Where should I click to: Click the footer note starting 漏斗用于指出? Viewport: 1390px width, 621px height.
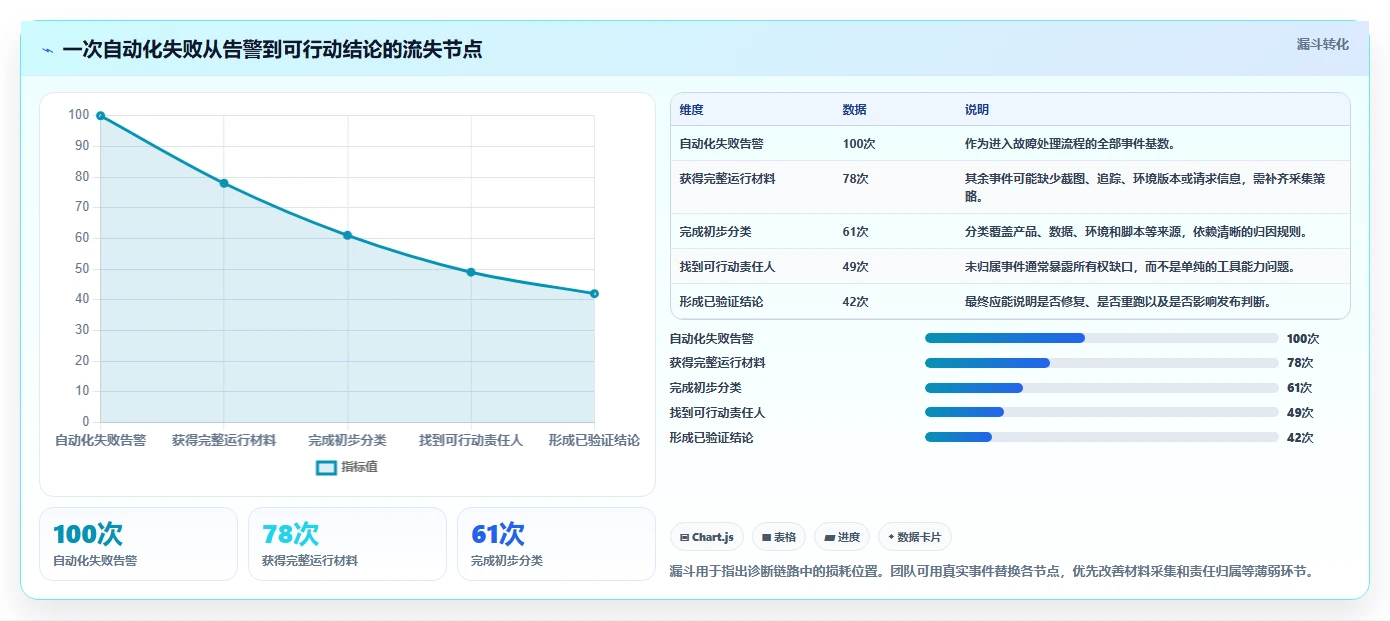pyautogui.click(x=991, y=572)
